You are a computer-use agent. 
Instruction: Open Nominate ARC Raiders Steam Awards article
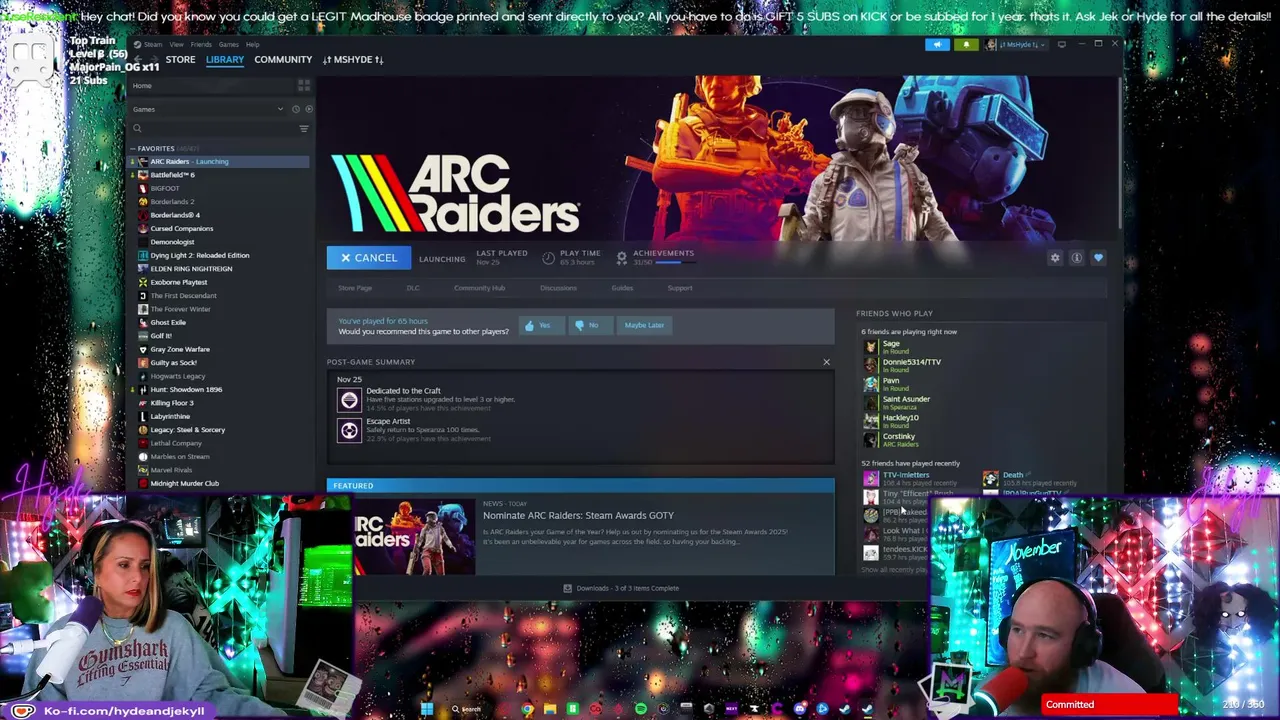tap(578, 516)
